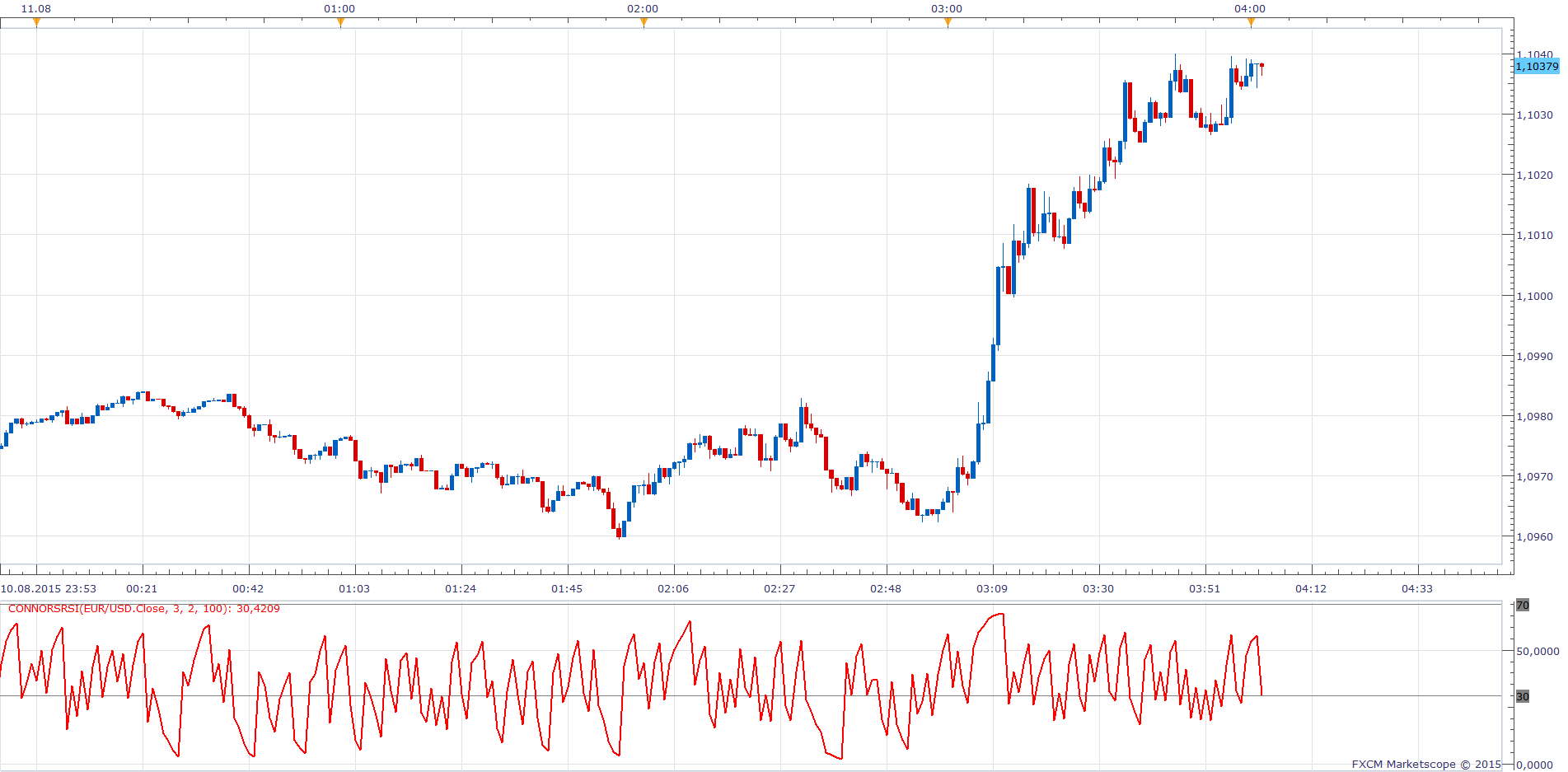
Task: Click the 10.08.2015 23:53 time label
Action: tap(49, 588)
